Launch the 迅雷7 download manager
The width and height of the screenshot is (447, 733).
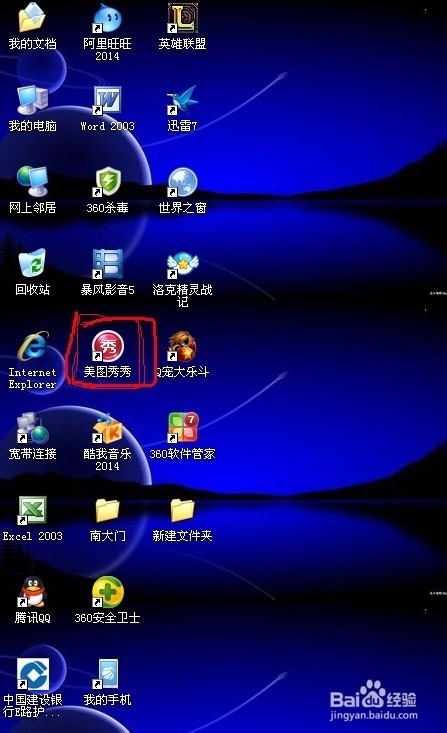pyautogui.click(x=182, y=101)
